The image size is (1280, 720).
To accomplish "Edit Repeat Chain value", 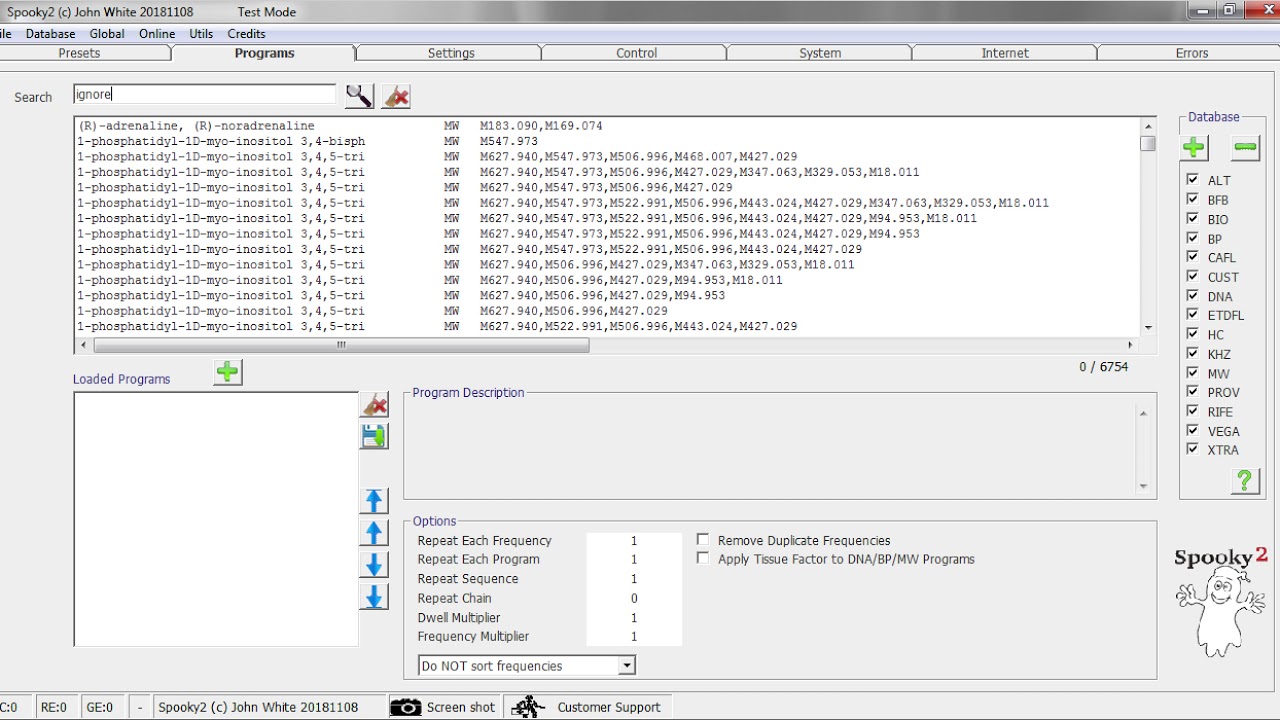I will point(634,598).
